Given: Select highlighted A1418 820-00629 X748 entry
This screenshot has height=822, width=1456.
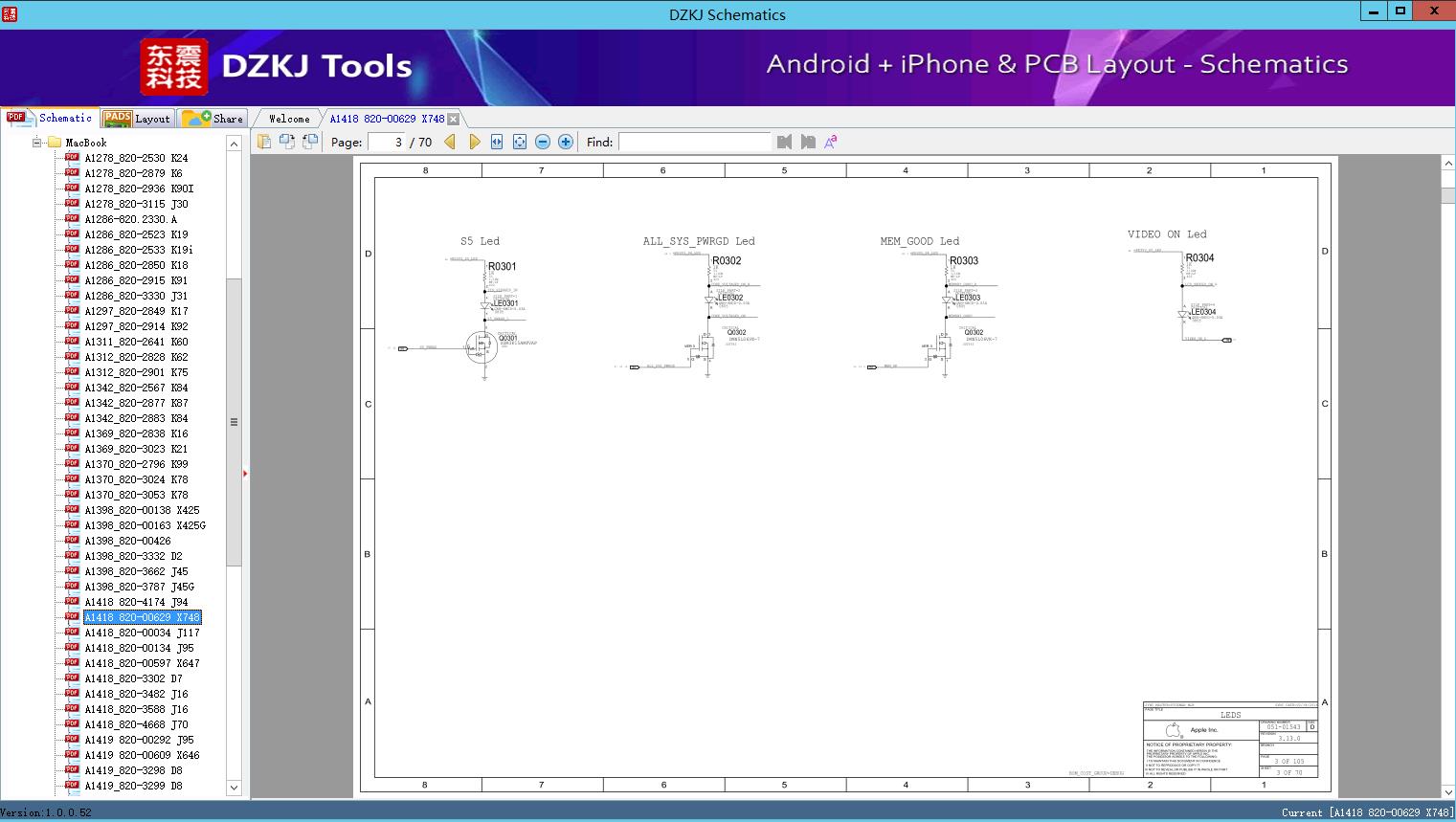Looking at the screenshot, I should 142,617.
